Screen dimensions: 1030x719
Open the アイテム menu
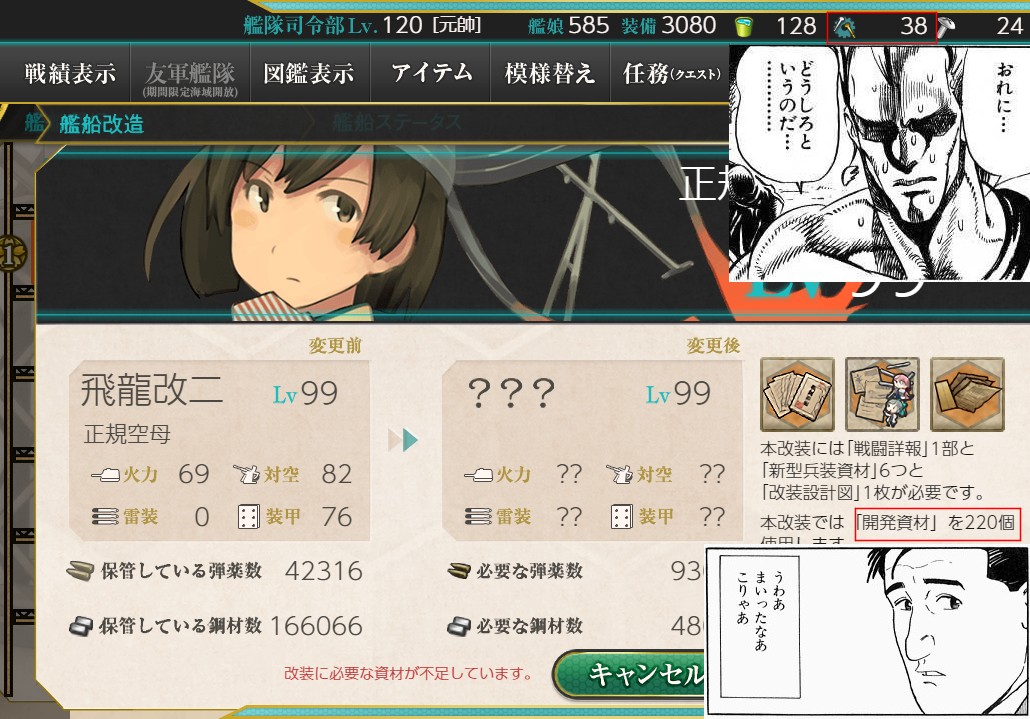(x=431, y=73)
